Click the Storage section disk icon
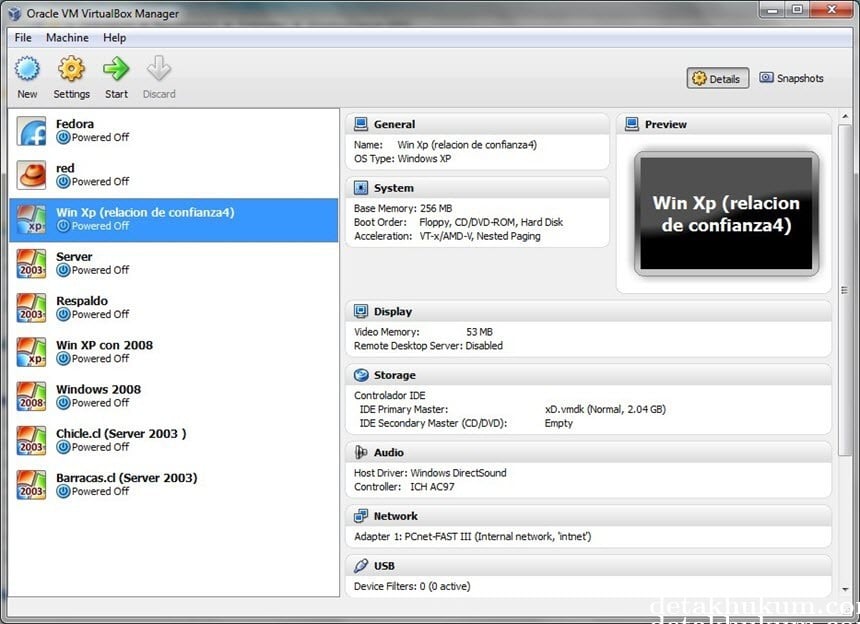The image size is (860, 624). tap(361, 375)
